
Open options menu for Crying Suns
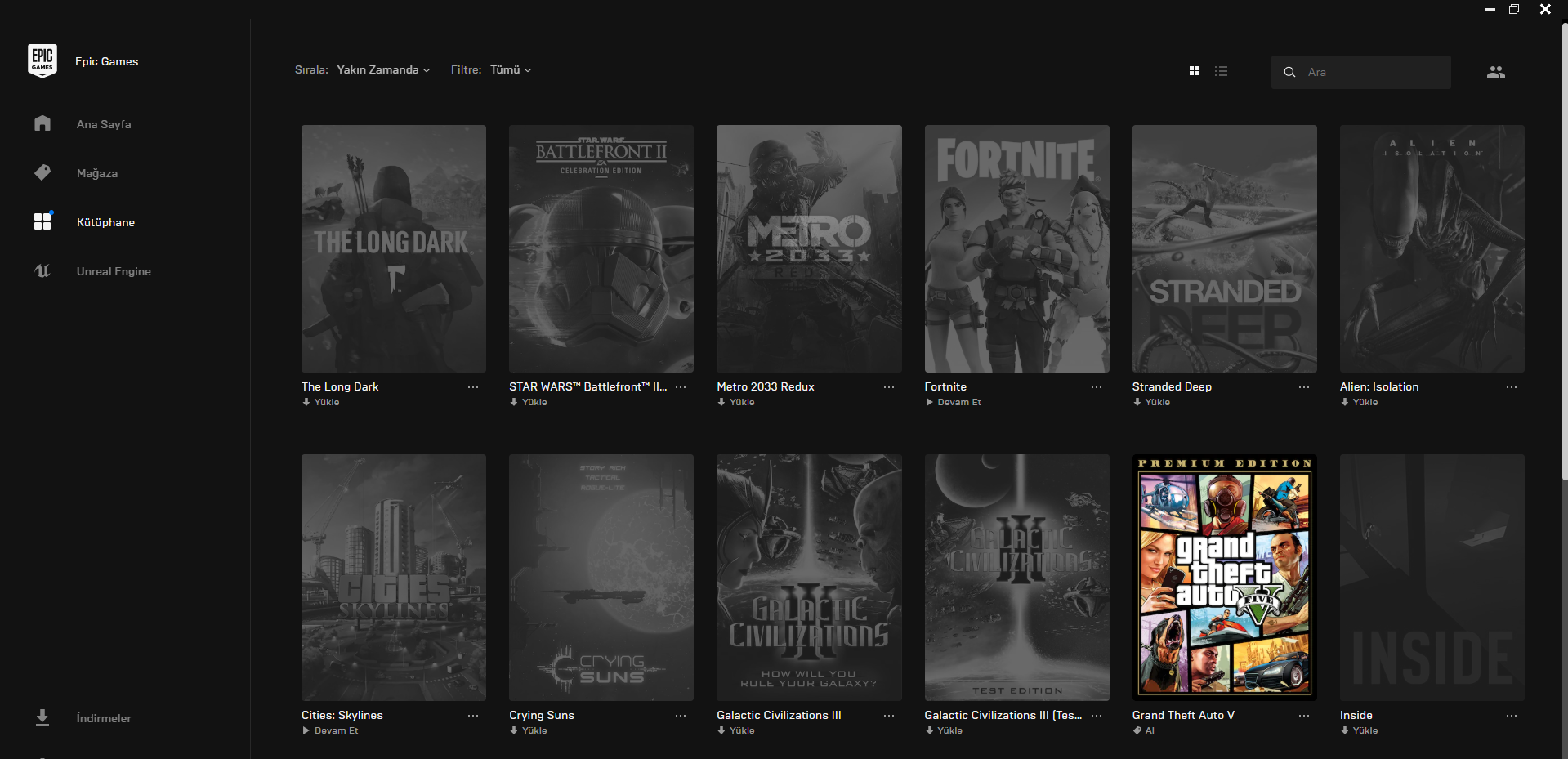(681, 716)
